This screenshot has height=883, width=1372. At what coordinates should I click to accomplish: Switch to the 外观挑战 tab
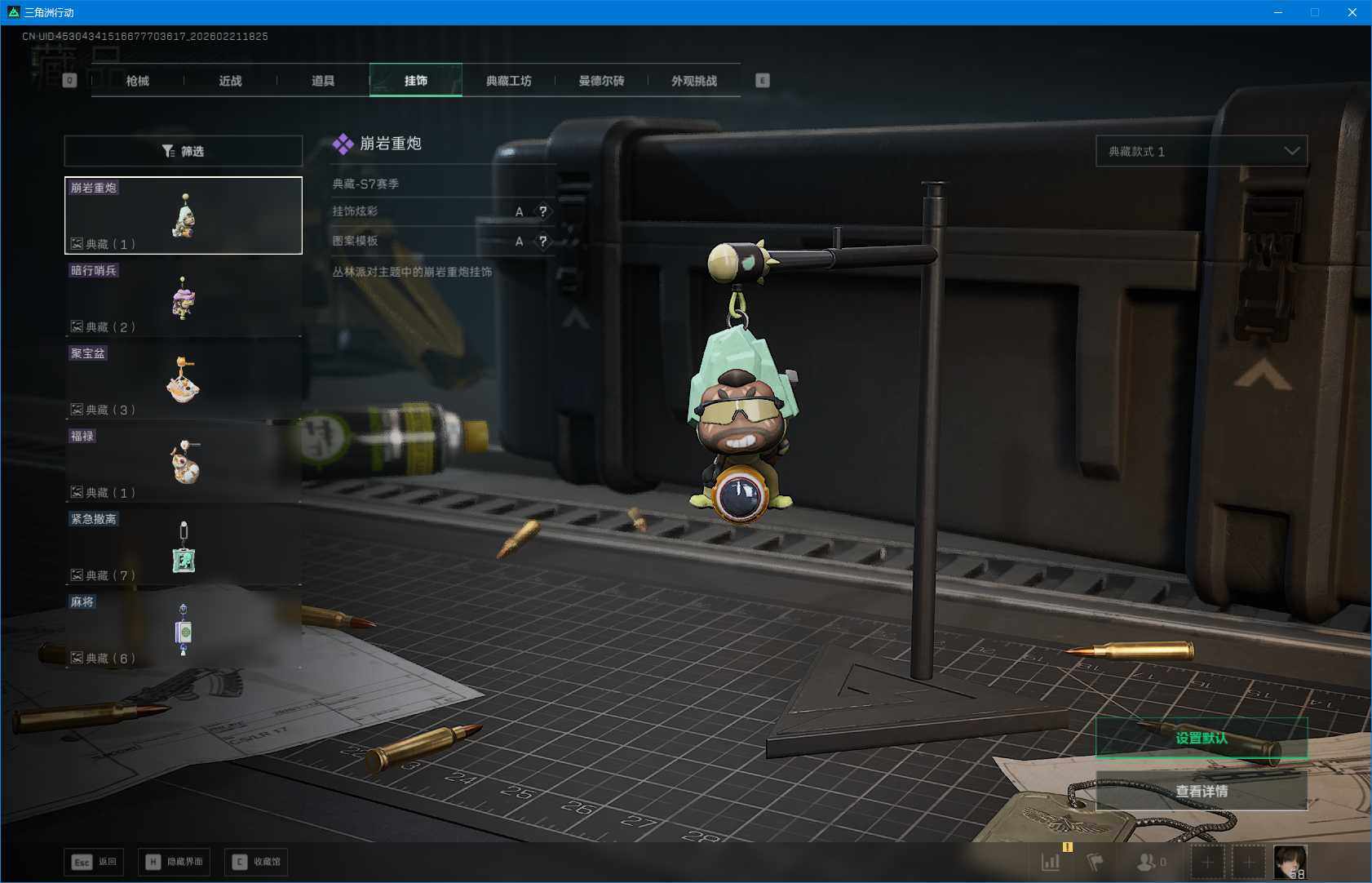tap(694, 81)
